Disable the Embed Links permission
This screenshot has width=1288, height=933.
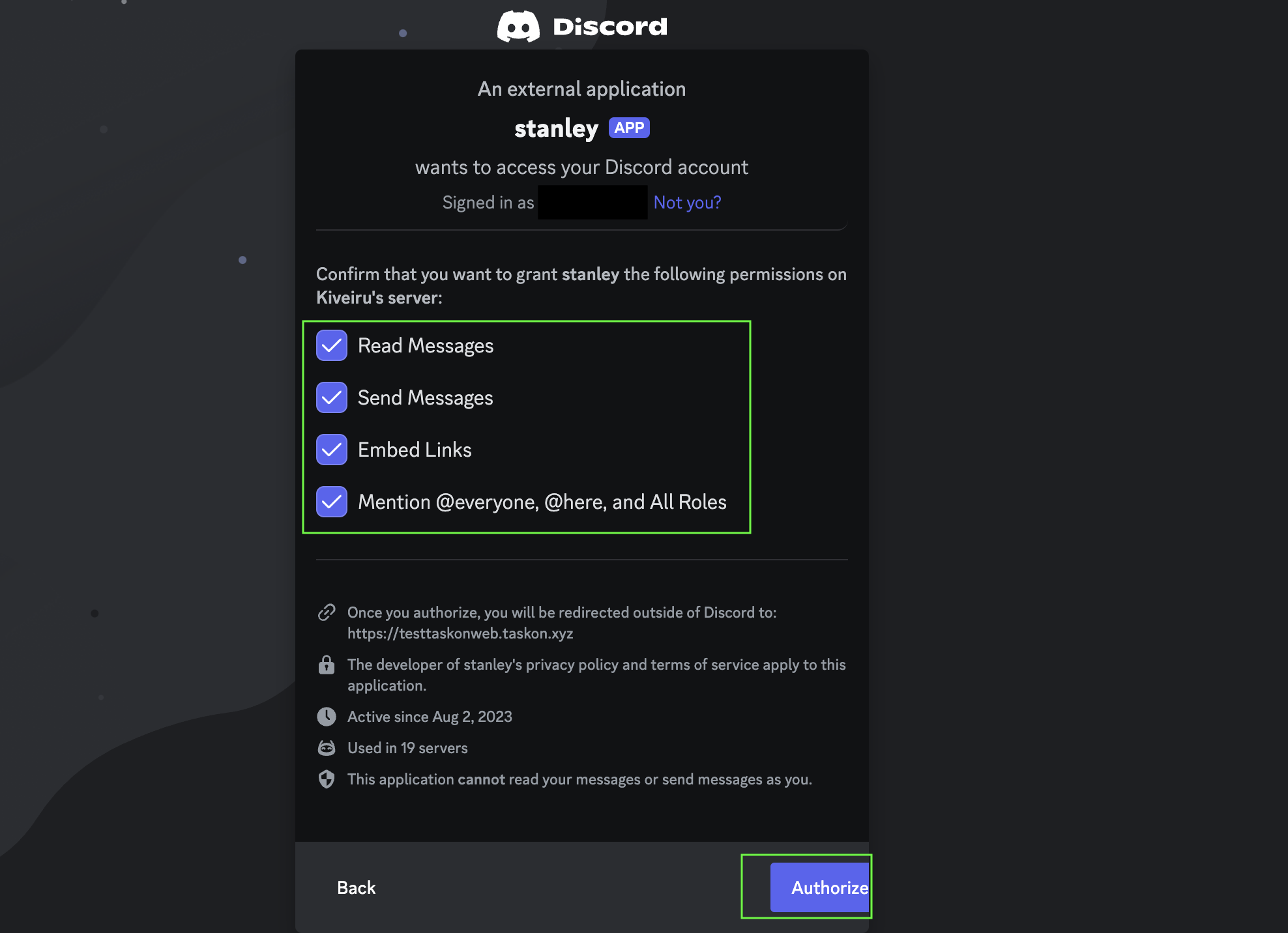(x=332, y=450)
